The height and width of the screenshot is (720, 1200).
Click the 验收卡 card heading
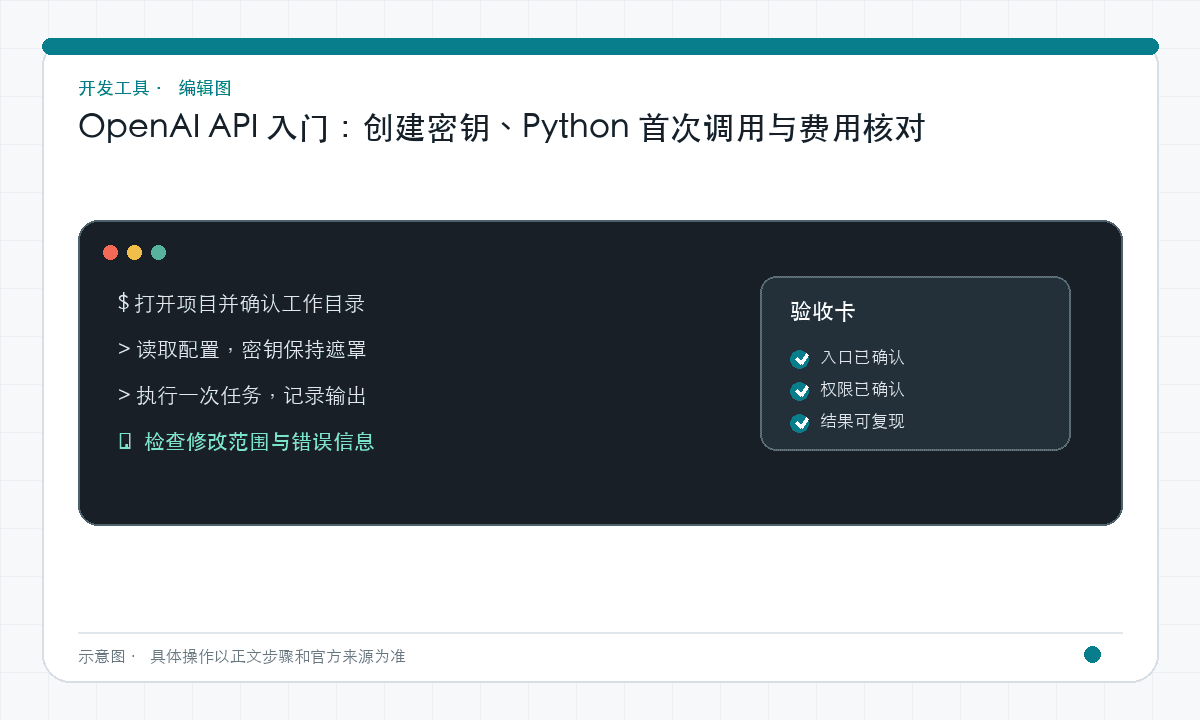[823, 311]
